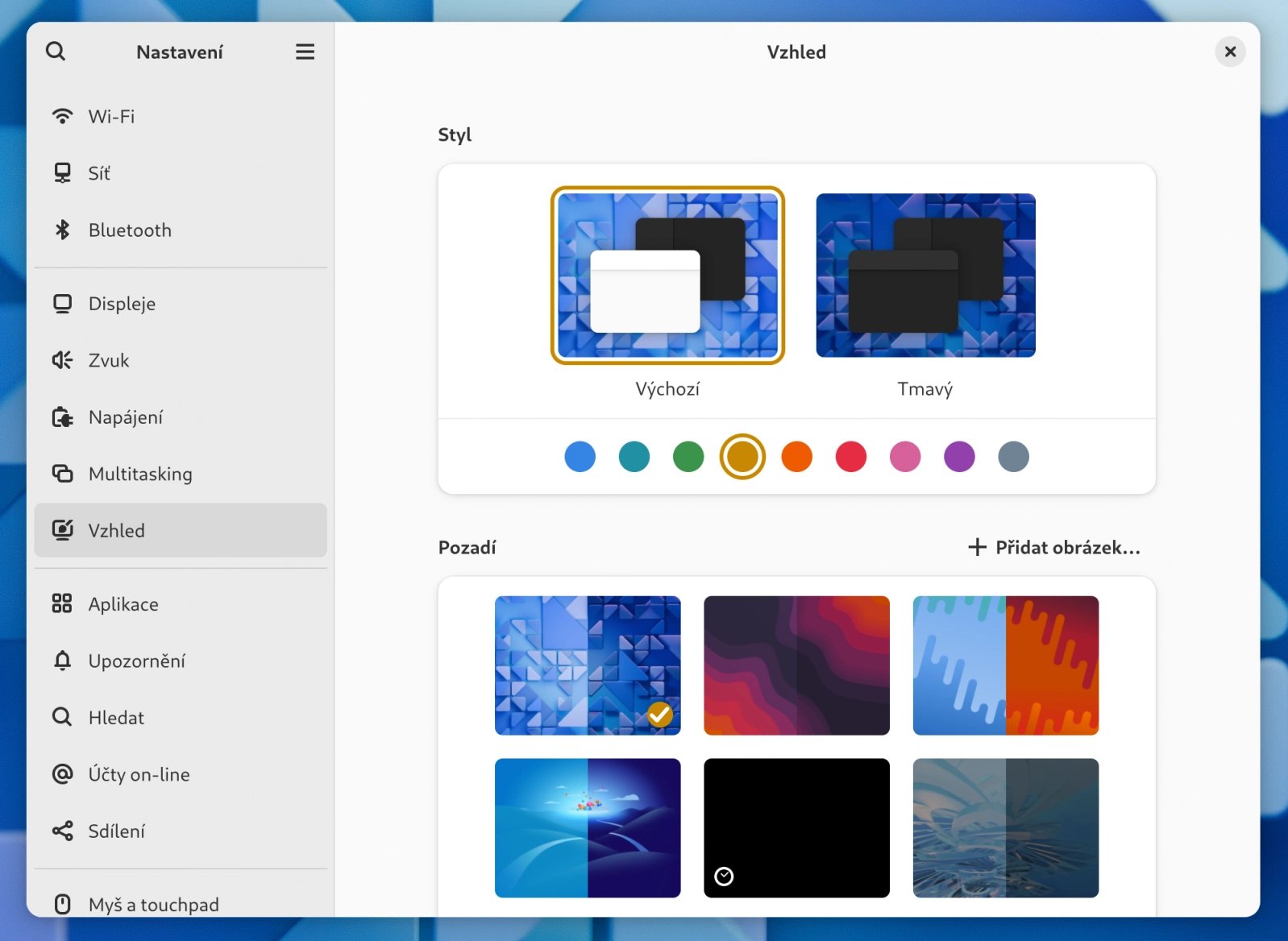The width and height of the screenshot is (1288, 941).
Task: Go to Účty on-line settings
Action: pyautogui.click(x=181, y=774)
